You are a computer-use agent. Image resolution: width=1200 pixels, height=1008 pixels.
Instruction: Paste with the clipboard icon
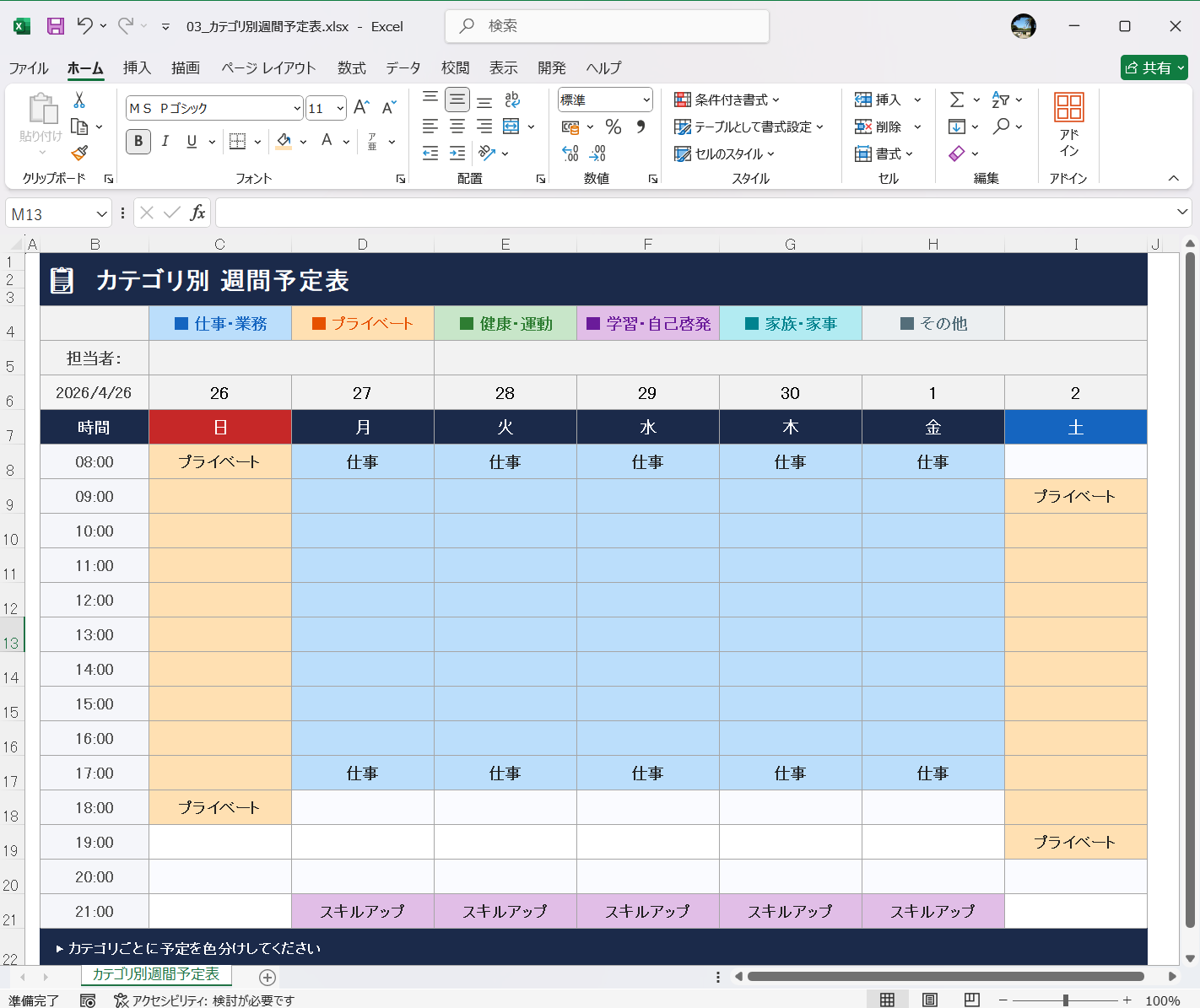click(42, 110)
